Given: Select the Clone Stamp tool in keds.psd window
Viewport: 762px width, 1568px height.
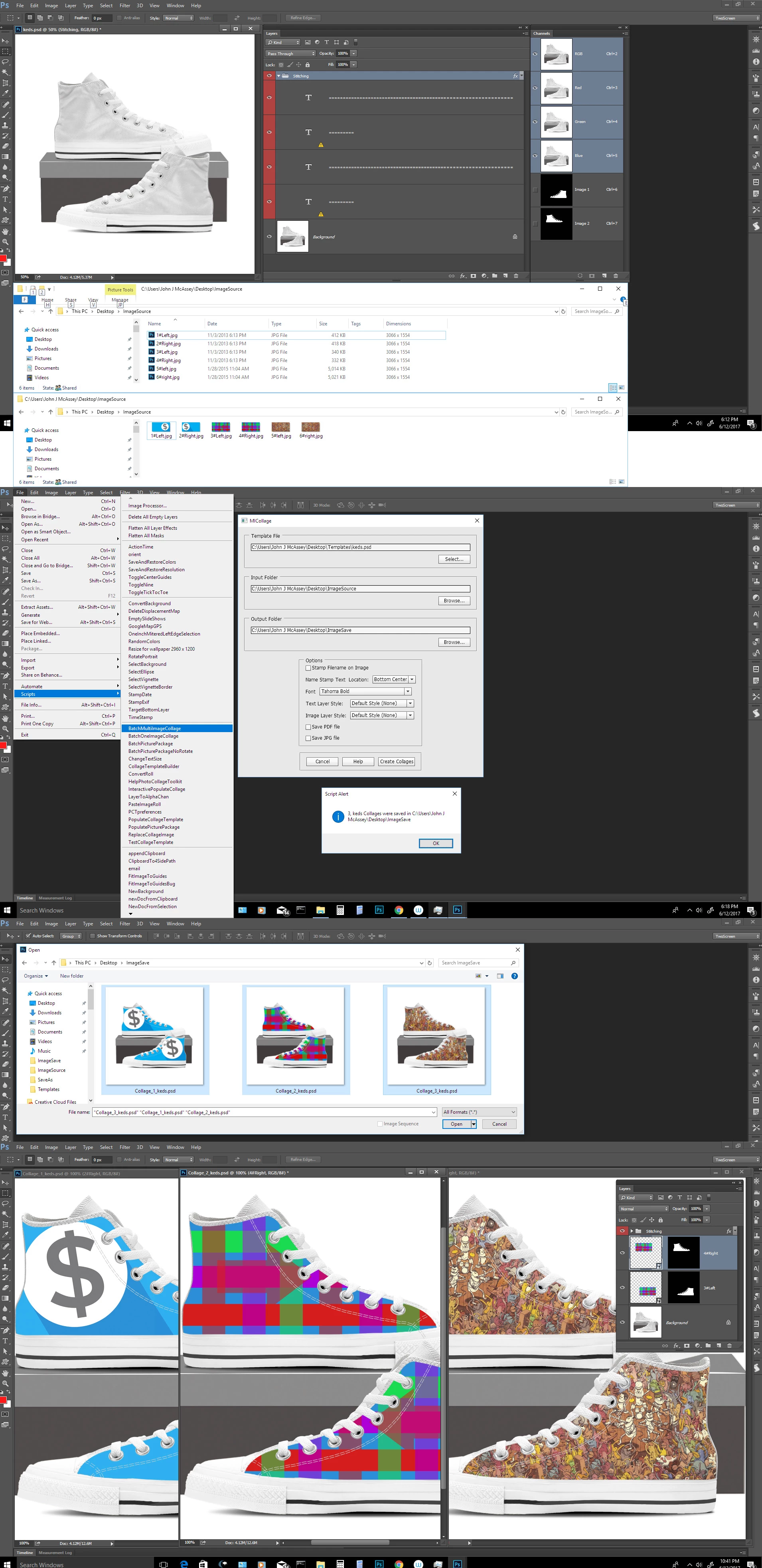Looking at the screenshot, I should (6, 125).
